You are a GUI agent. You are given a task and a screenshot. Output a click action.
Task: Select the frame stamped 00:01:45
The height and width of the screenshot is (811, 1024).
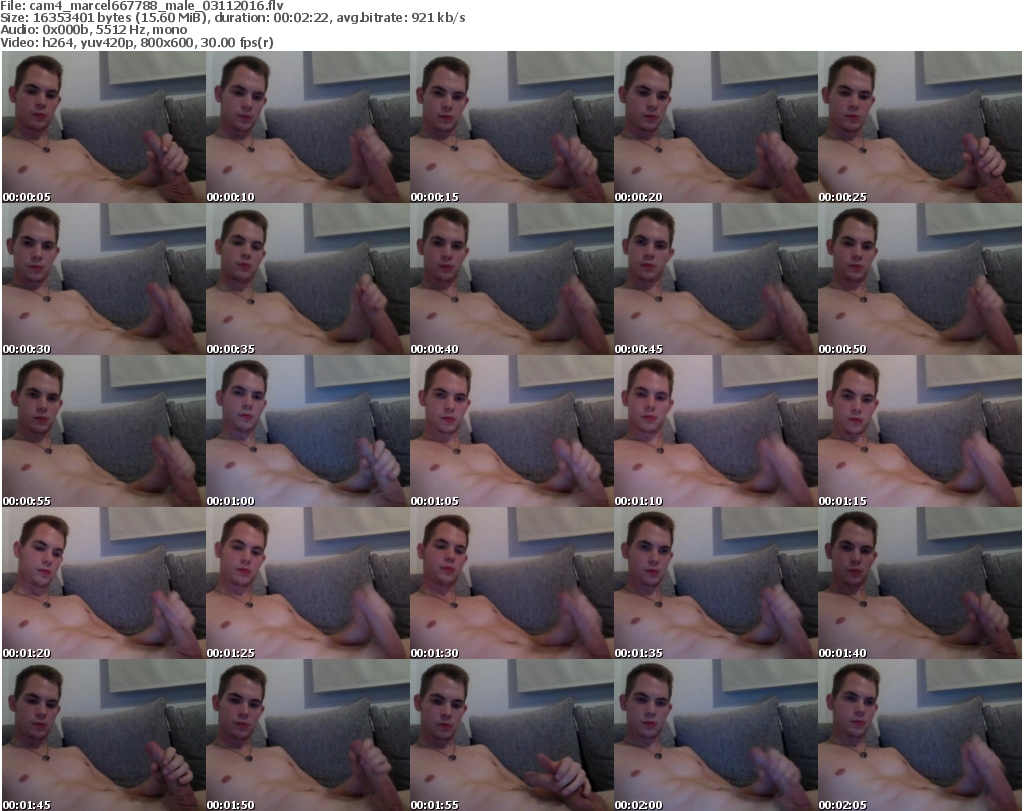[104, 735]
